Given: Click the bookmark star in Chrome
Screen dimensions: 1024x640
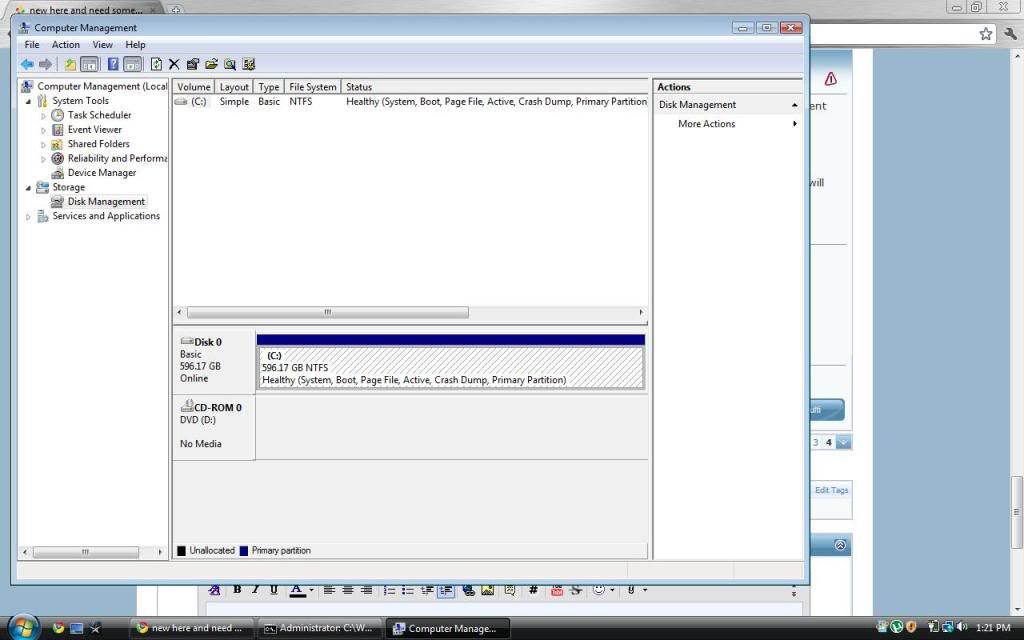Looking at the screenshot, I should pos(985,34).
